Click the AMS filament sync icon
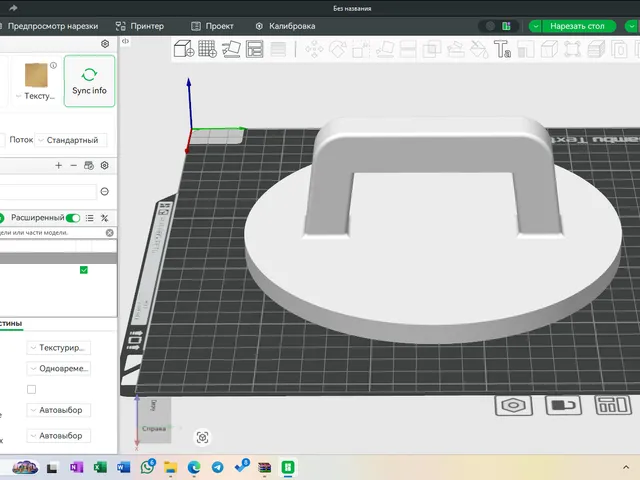 (89, 165)
